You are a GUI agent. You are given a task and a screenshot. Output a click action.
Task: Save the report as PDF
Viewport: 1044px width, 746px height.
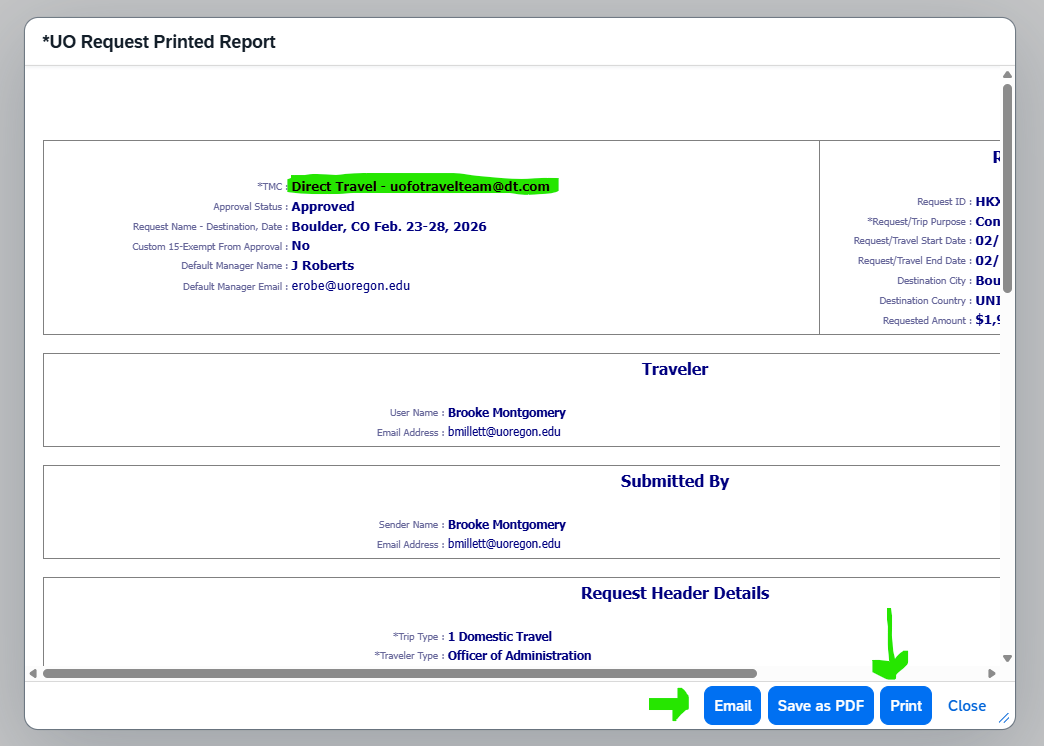(820, 705)
